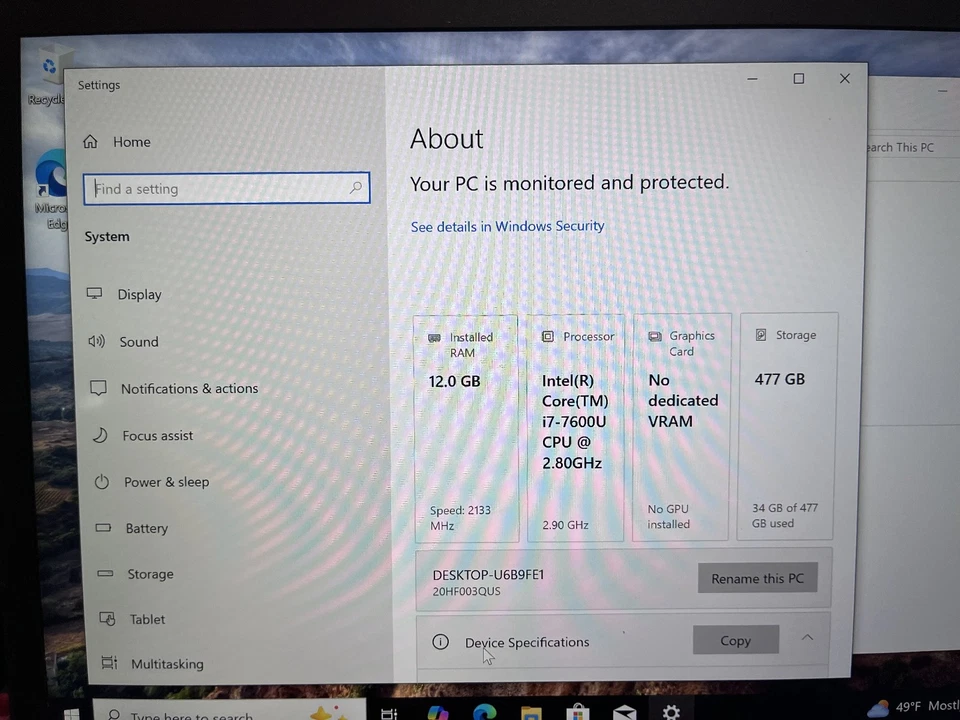
Task: Select Sound in the System sidebar
Action: click(138, 341)
